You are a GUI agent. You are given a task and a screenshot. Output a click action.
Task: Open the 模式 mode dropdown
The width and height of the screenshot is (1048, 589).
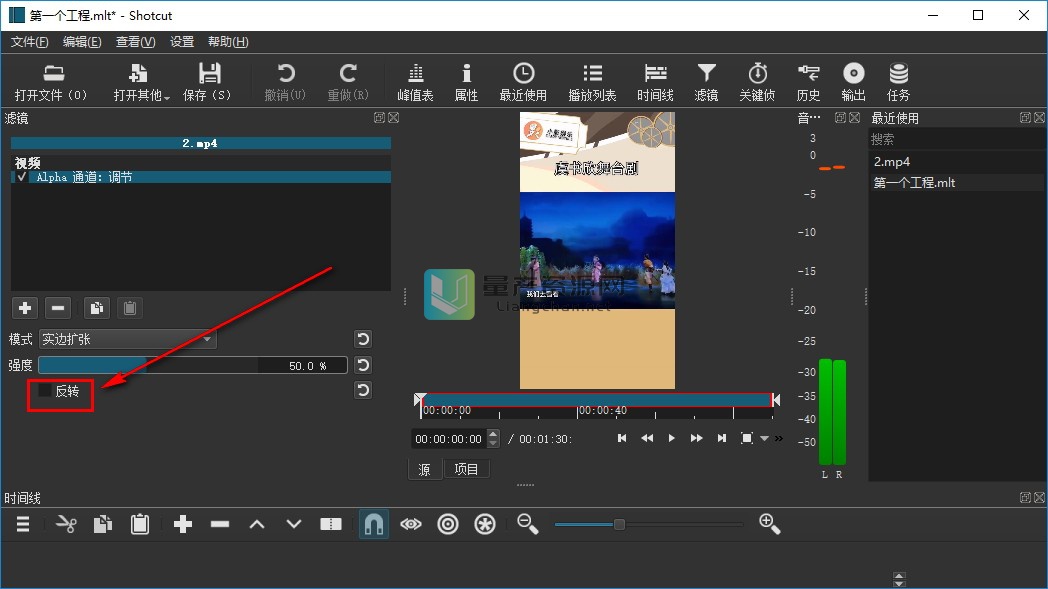point(128,340)
